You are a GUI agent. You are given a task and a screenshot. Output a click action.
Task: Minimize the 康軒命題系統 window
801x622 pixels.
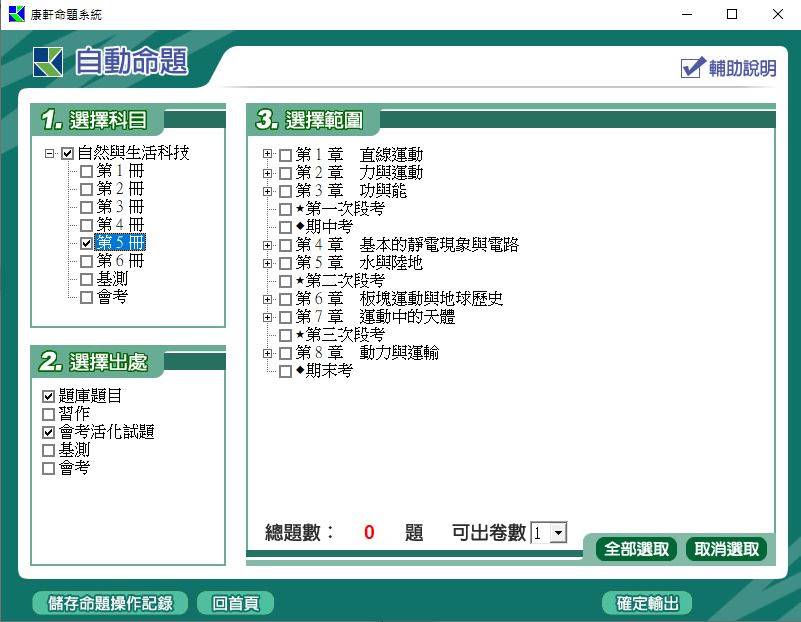[687, 14]
